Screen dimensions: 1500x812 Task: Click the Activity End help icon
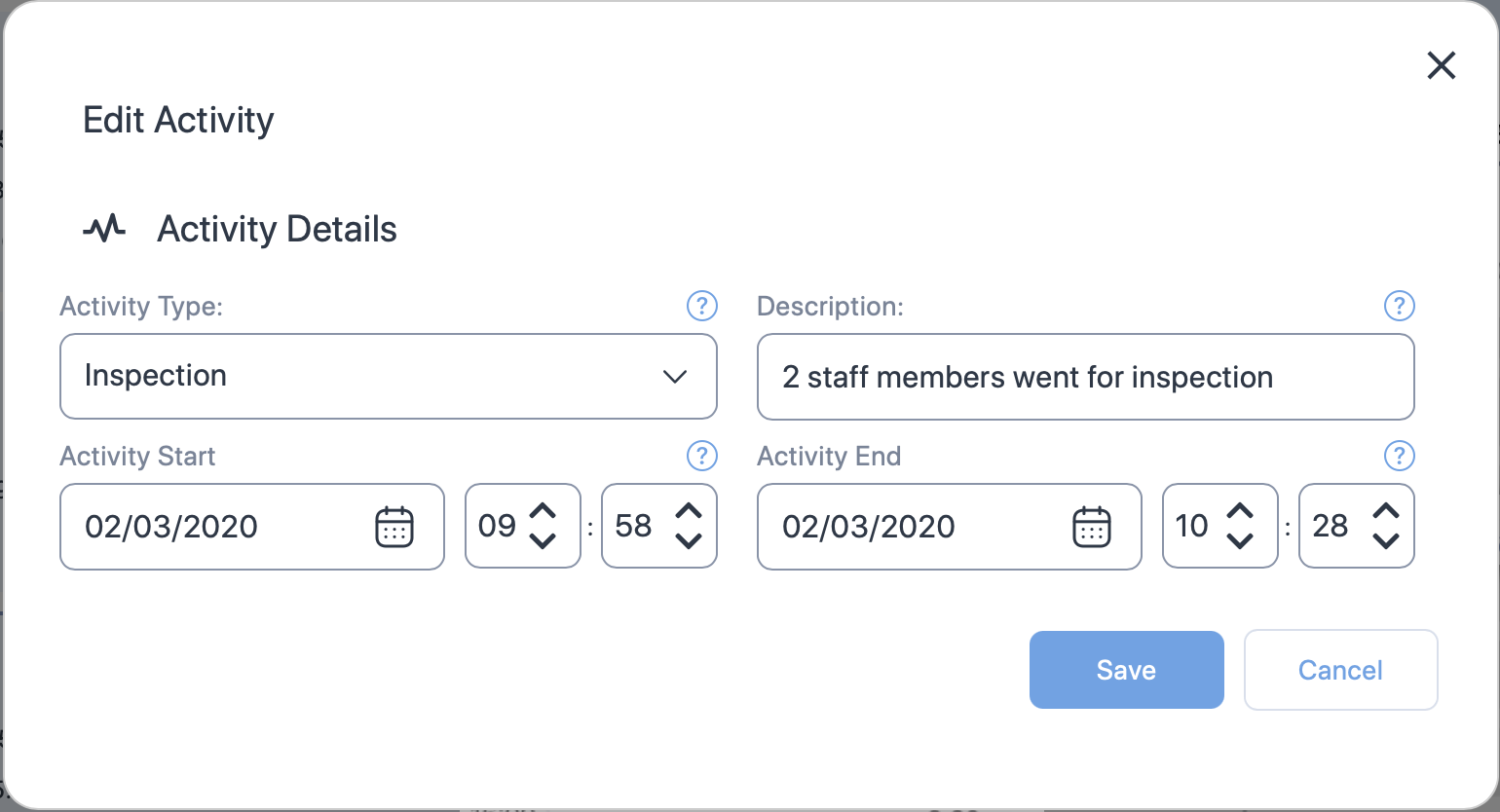tap(1399, 456)
